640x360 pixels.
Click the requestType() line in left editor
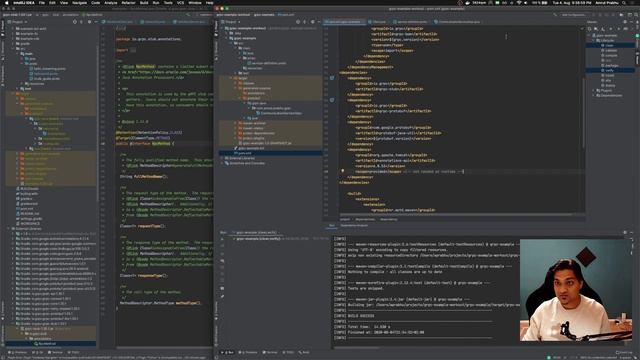143,226
